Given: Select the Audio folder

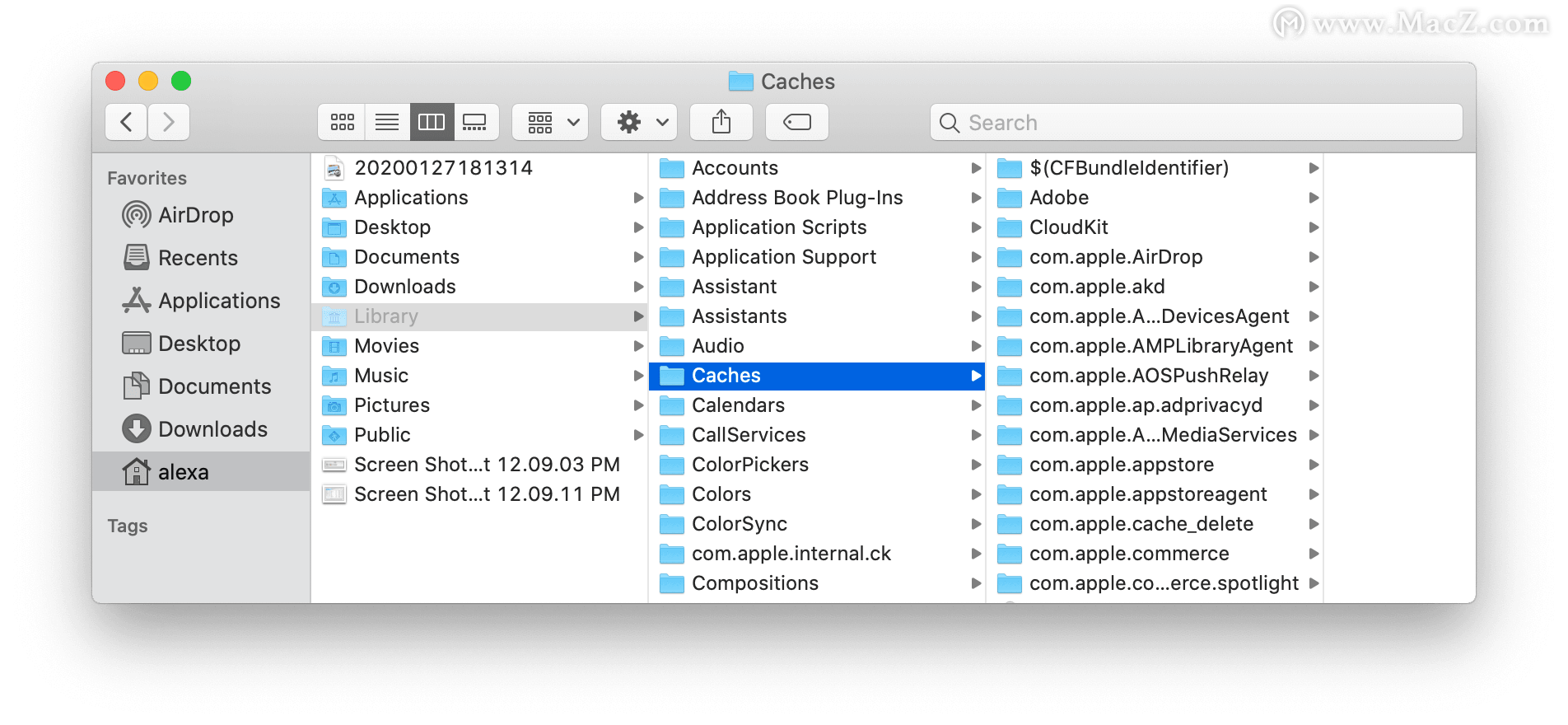Looking at the screenshot, I should 817,346.
